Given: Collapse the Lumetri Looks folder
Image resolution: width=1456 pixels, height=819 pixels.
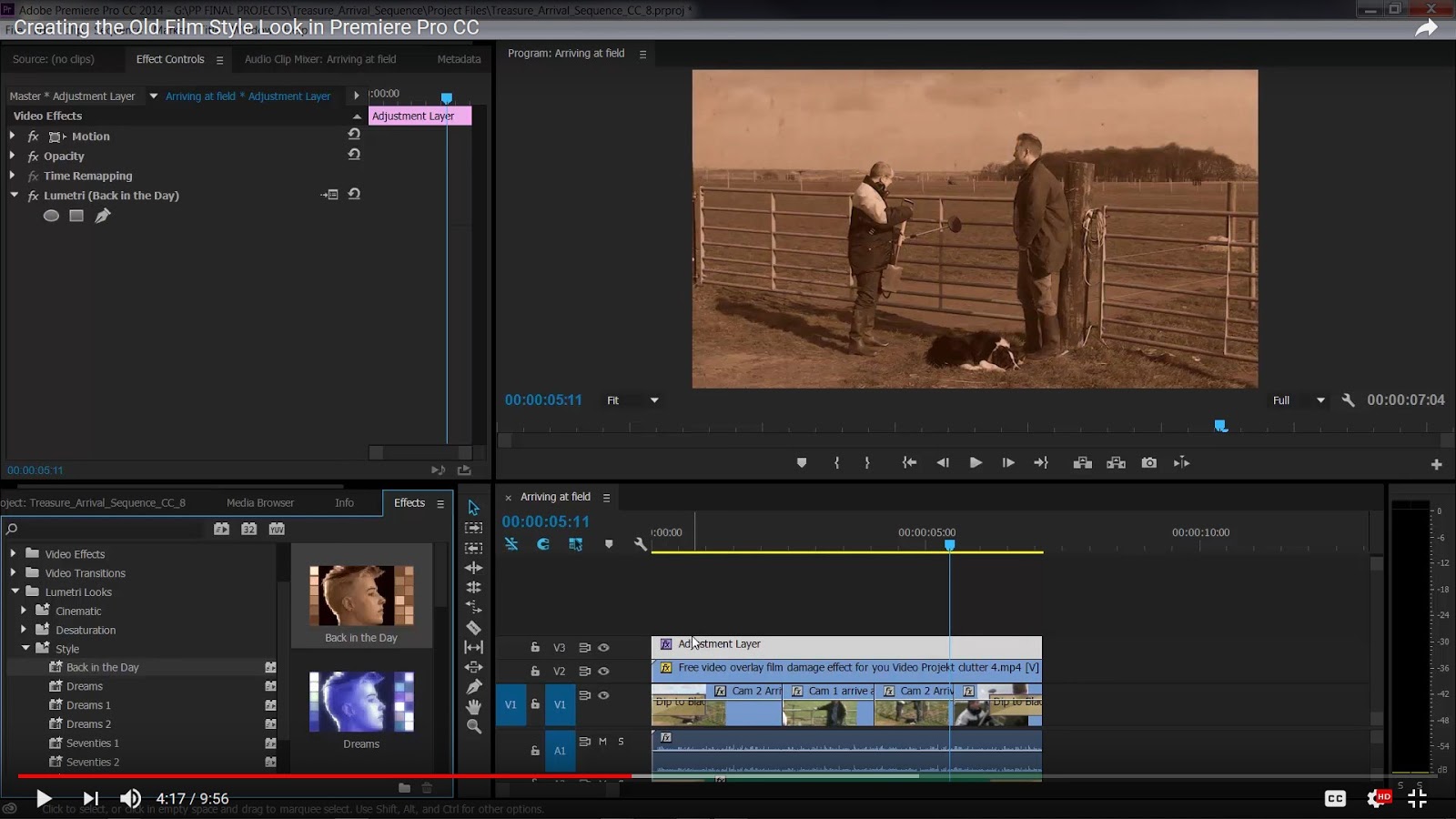Looking at the screenshot, I should [x=15, y=591].
